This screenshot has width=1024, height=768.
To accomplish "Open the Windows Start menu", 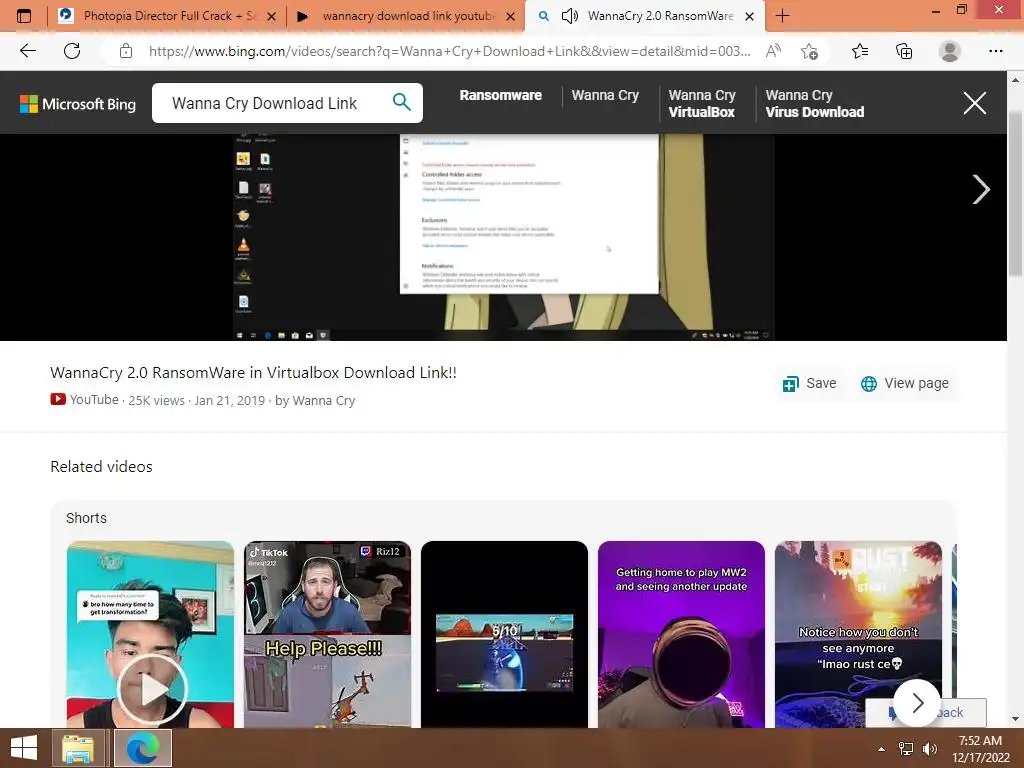I will tap(24, 748).
